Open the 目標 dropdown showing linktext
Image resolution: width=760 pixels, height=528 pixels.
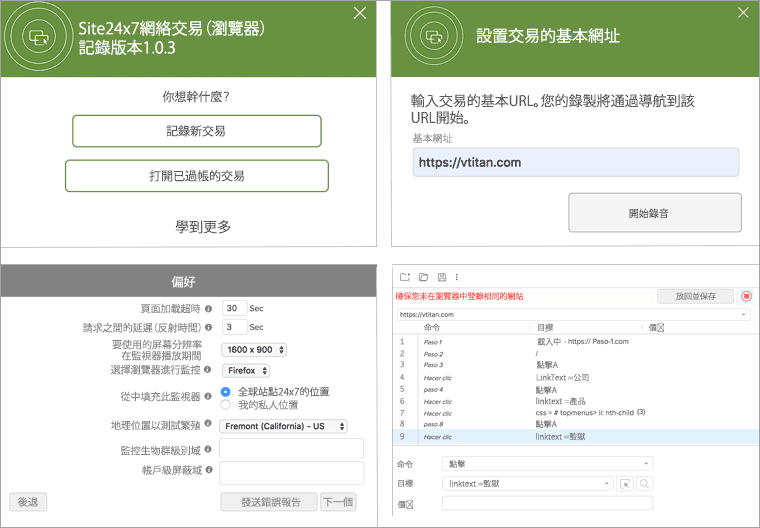coord(528,483)
